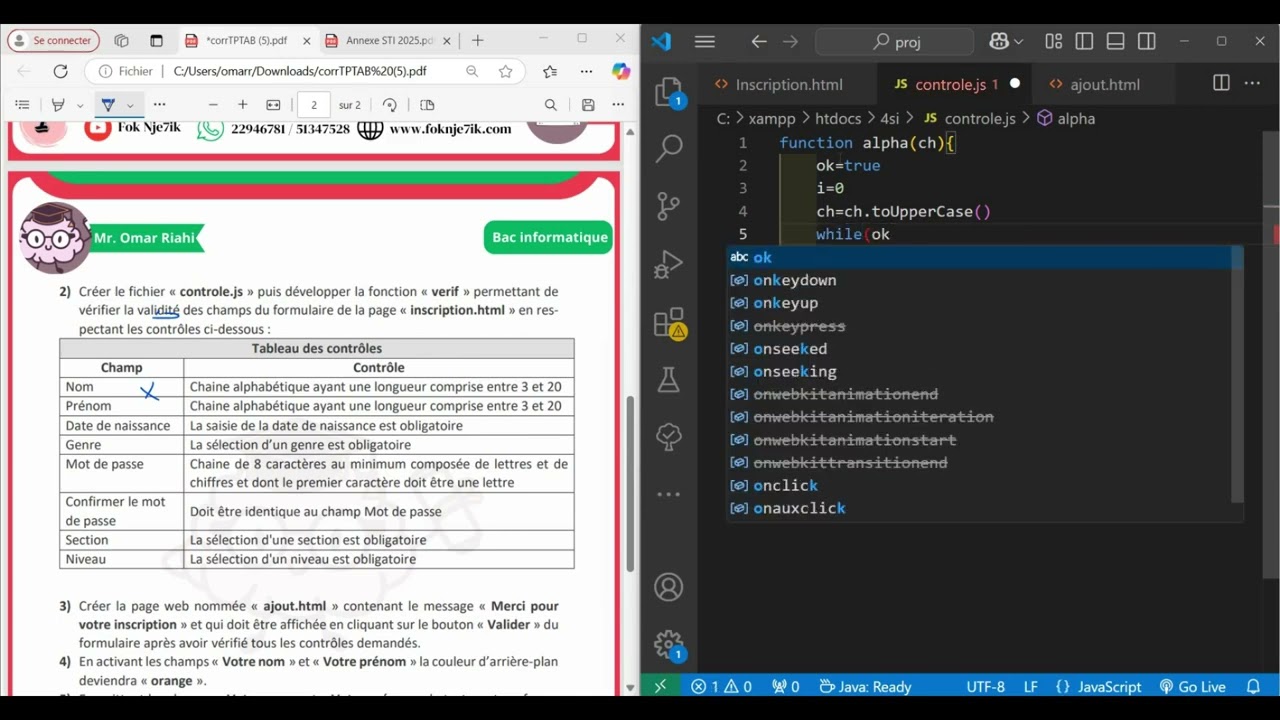Click Se connecter in Edge

point(53,40)
